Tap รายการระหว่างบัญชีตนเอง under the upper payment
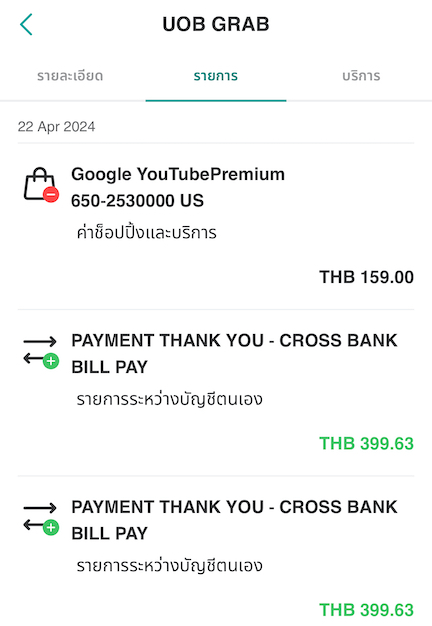Screen dimensions: 432x626 click(170, 399)
